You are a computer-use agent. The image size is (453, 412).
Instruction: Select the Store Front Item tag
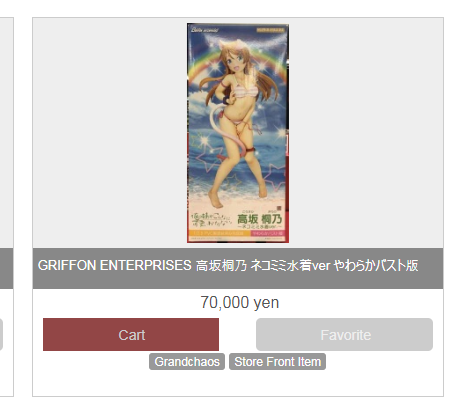(277, 362)
